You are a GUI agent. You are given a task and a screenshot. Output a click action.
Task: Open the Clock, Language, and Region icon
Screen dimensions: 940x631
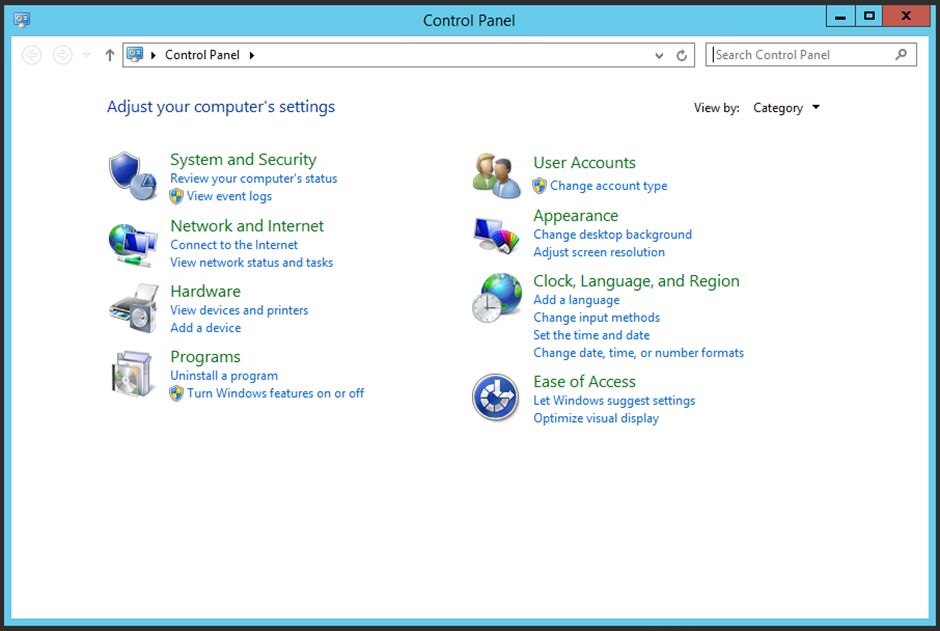(x=496, y=298)
